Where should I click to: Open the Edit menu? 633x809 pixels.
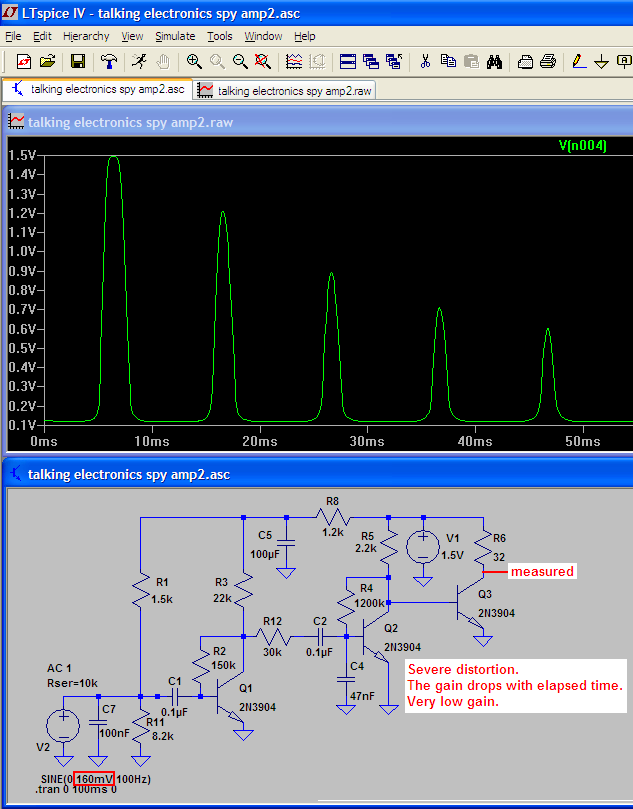(x=42, y=36)
